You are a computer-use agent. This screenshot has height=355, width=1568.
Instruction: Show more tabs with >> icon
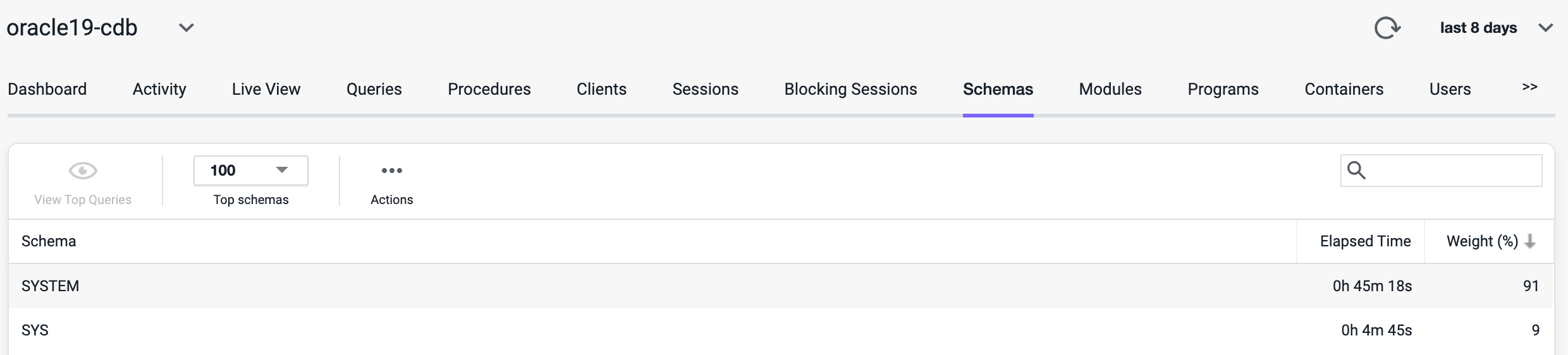1529,87
